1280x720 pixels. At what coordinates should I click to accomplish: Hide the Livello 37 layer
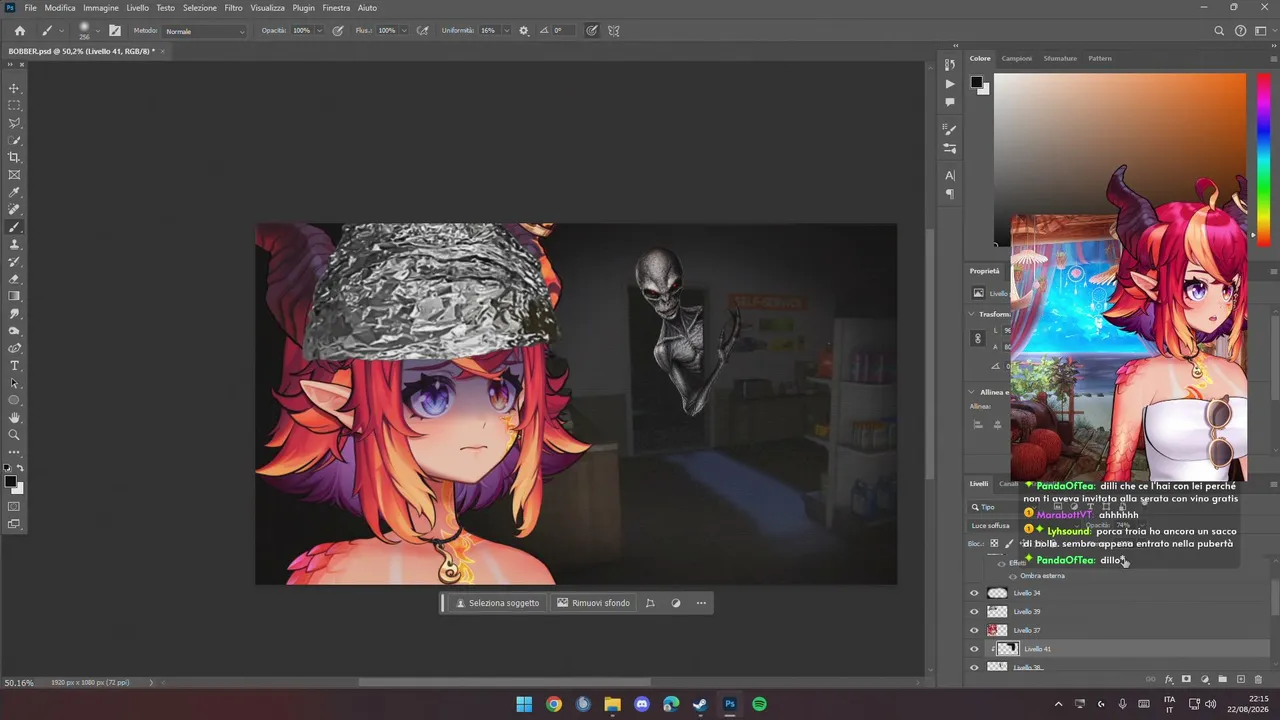click(x=974, y=630)
